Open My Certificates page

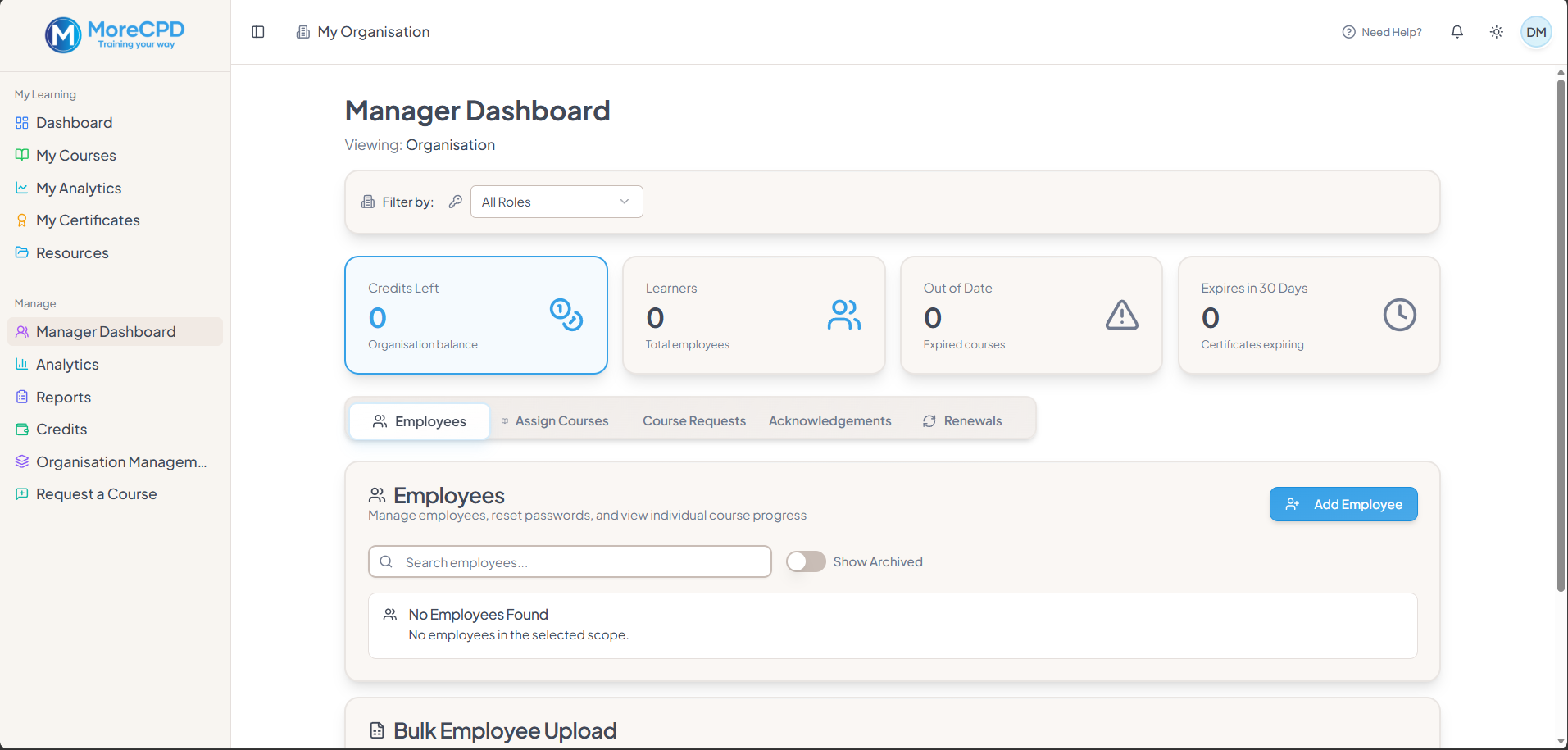[115, 220]
